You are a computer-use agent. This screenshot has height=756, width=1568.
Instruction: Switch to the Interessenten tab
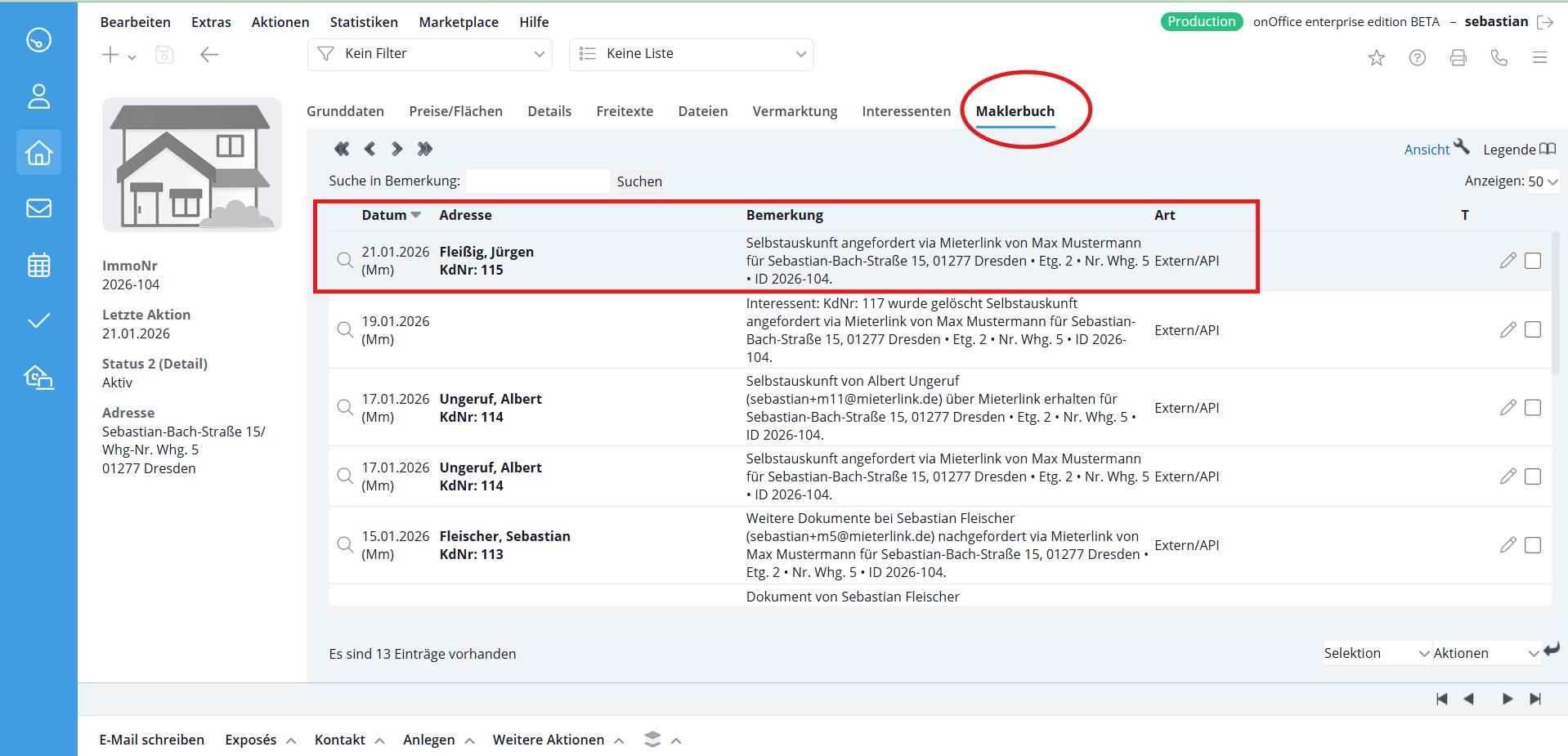click(906, 111)
